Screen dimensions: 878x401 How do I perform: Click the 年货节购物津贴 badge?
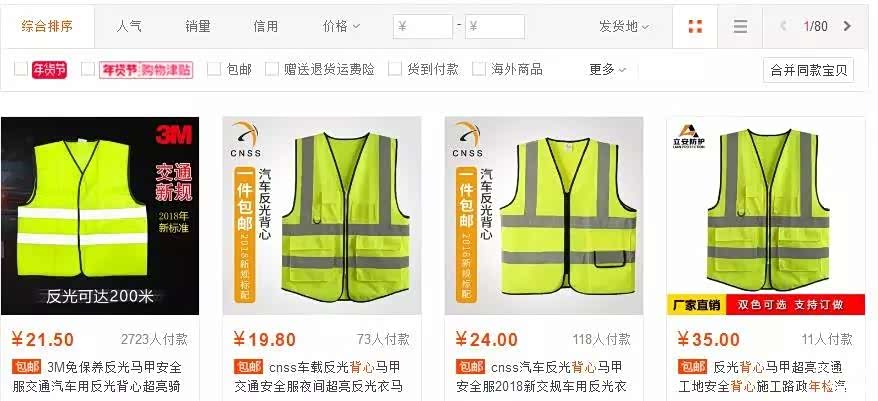pyautogui.click(x=146, y=69)
